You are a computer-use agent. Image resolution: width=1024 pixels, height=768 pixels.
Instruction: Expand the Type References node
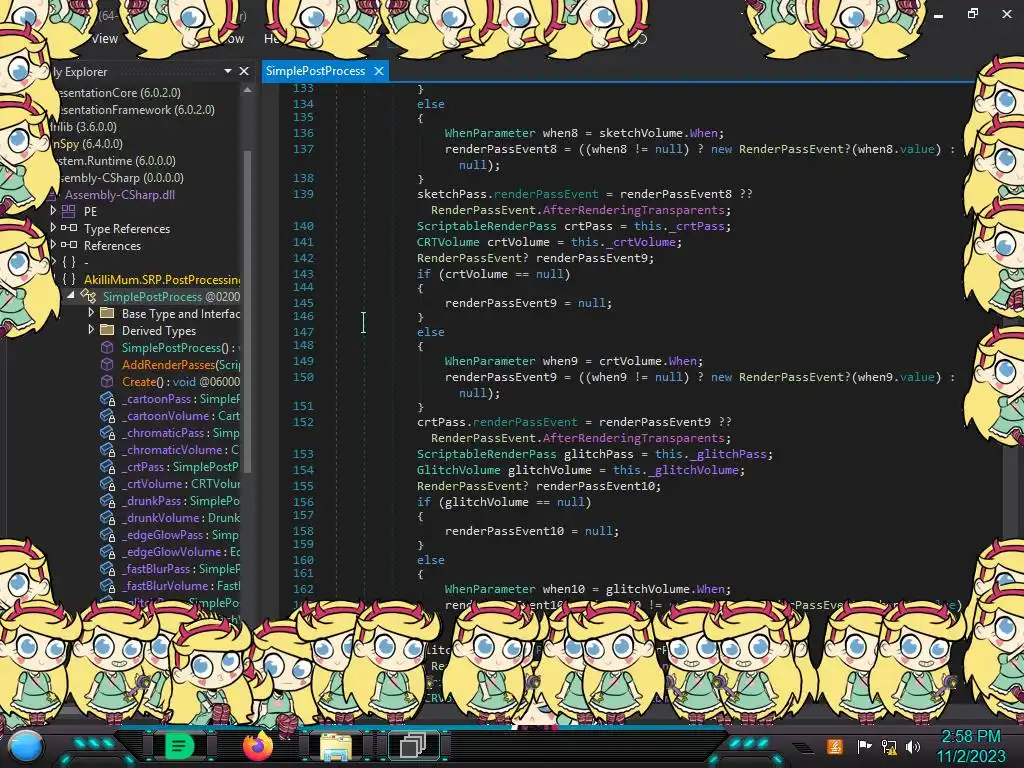pos(54,227)
